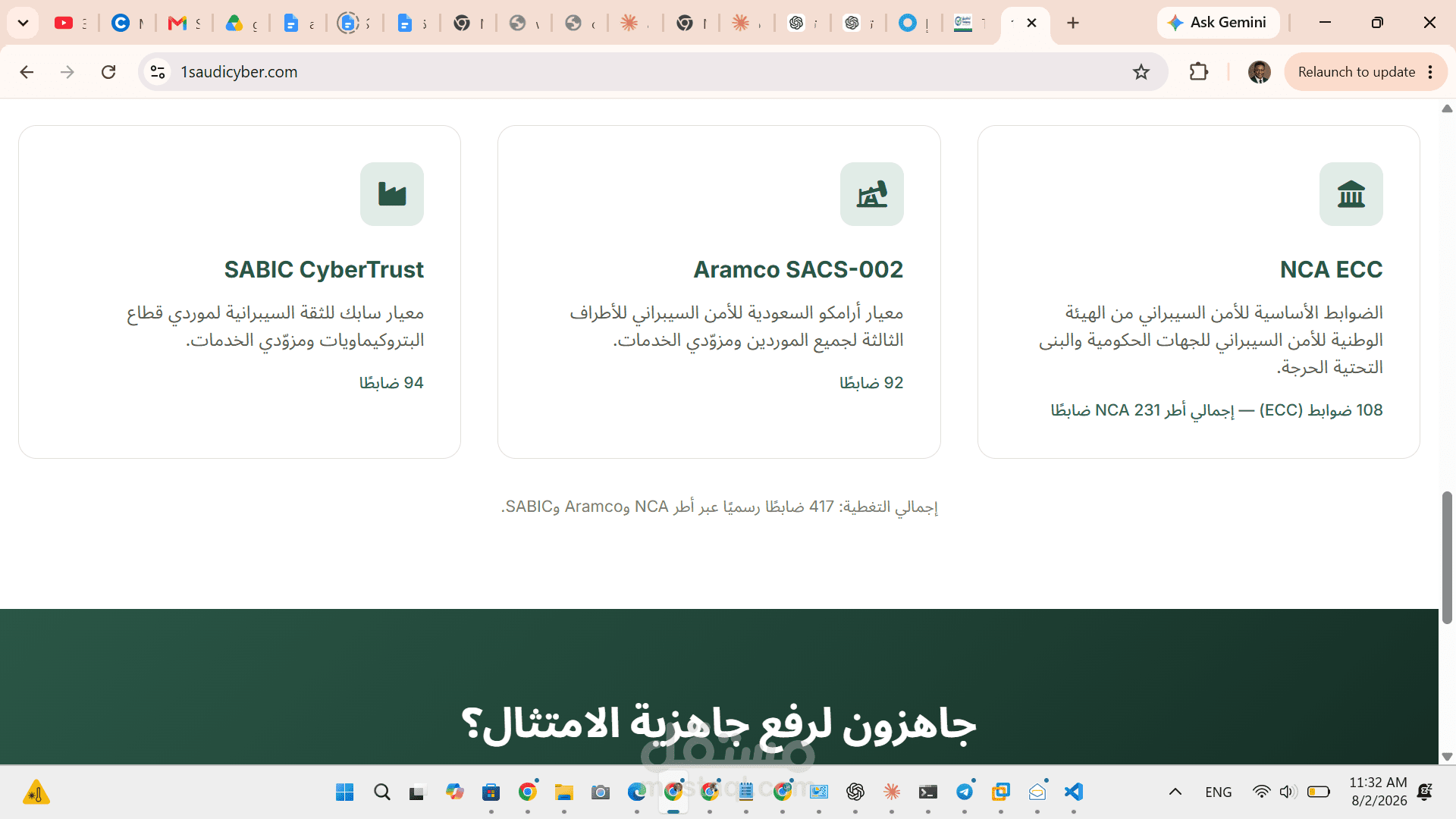This screenshot has height=819, width=1456.
Task: Switch to the Google Drive tab
Action: coord(240,24)
